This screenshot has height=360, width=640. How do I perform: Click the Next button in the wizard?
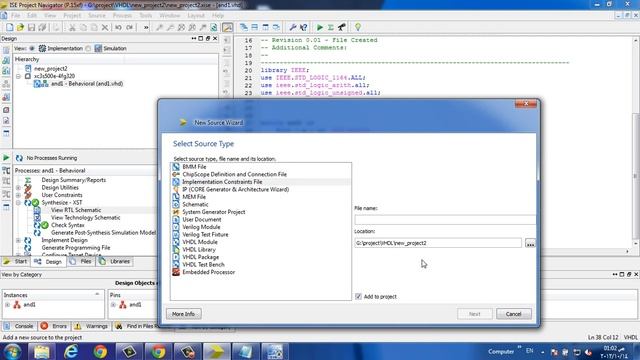tap(474, 314)
